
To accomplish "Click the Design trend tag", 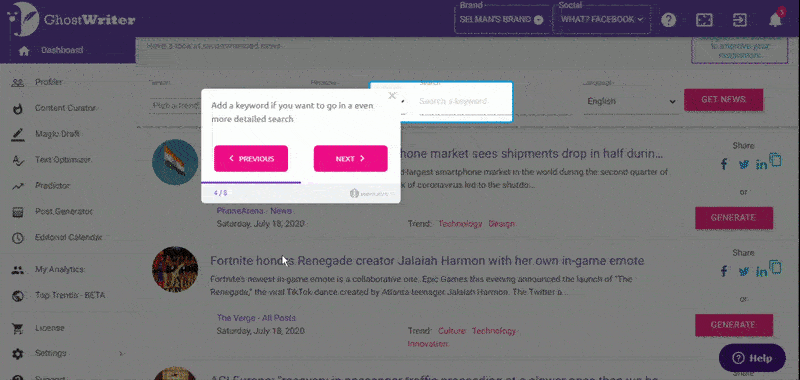I will click(502, 223).
